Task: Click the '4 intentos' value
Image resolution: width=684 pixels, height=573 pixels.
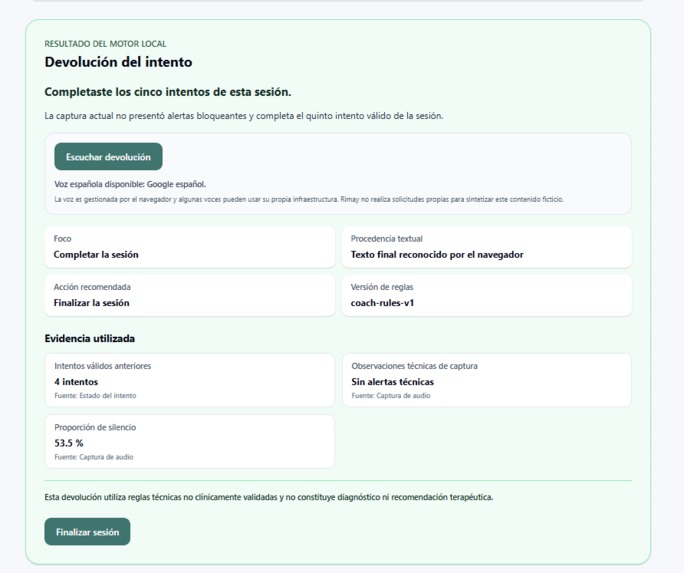Action: click(x=76, y=382)
